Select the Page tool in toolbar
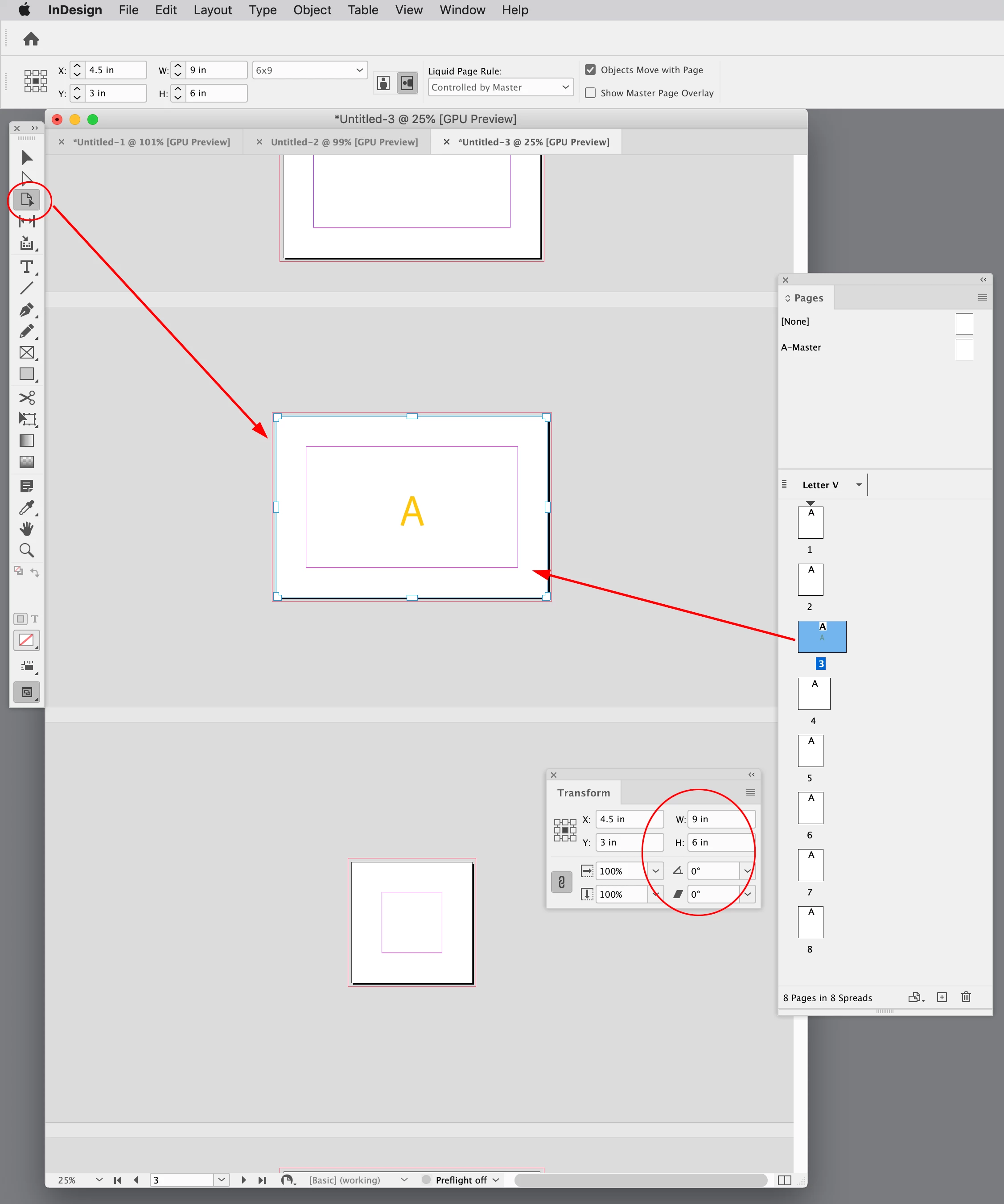 tap(26, 199)
